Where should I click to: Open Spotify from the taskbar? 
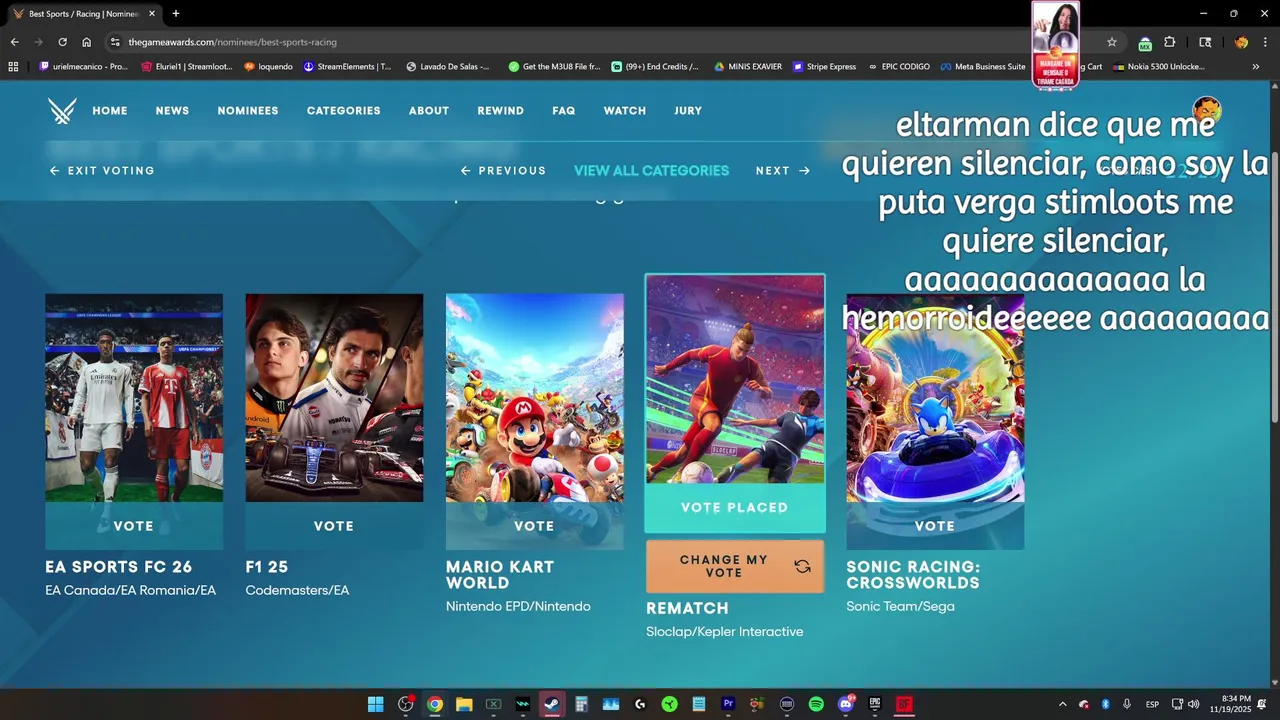point(816,704)
